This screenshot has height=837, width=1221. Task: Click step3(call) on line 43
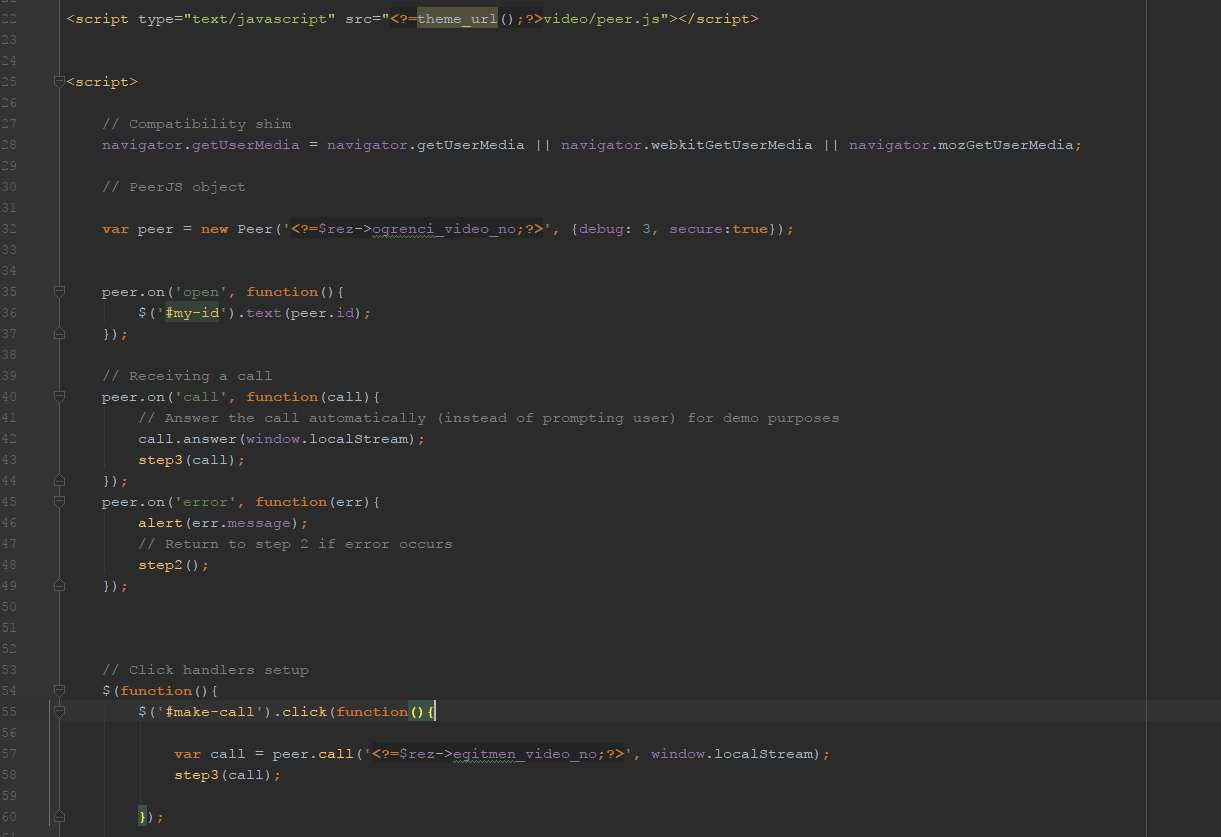[187, 460]
